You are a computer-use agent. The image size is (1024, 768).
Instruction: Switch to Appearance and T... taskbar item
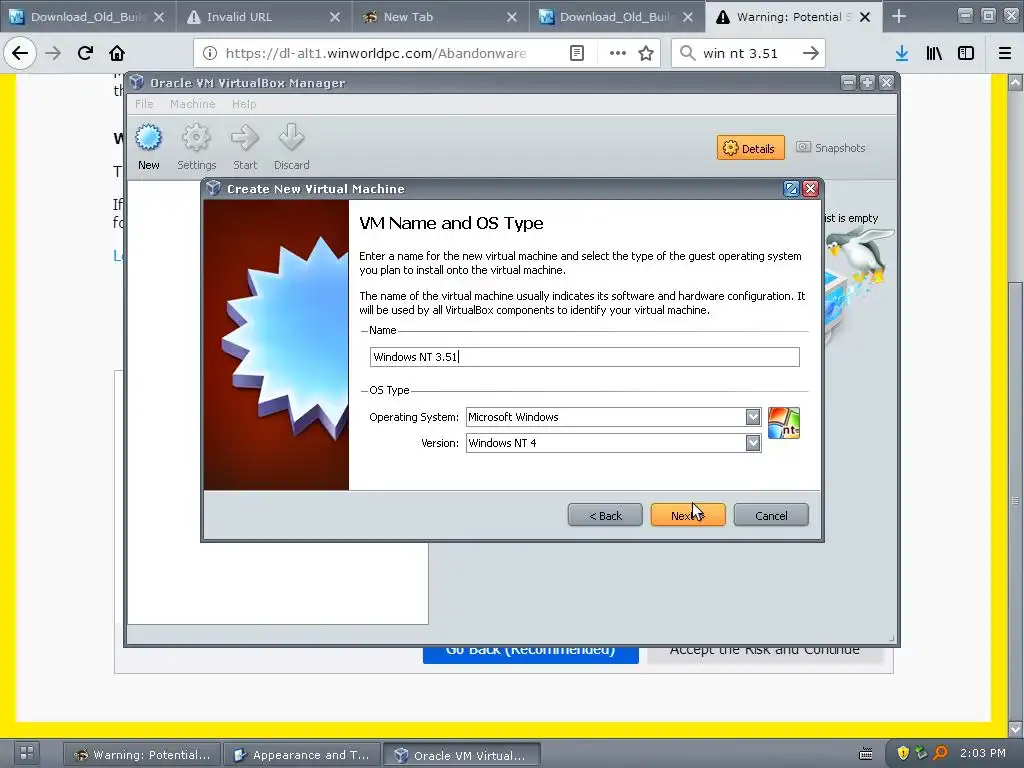(x=302, y=754)
